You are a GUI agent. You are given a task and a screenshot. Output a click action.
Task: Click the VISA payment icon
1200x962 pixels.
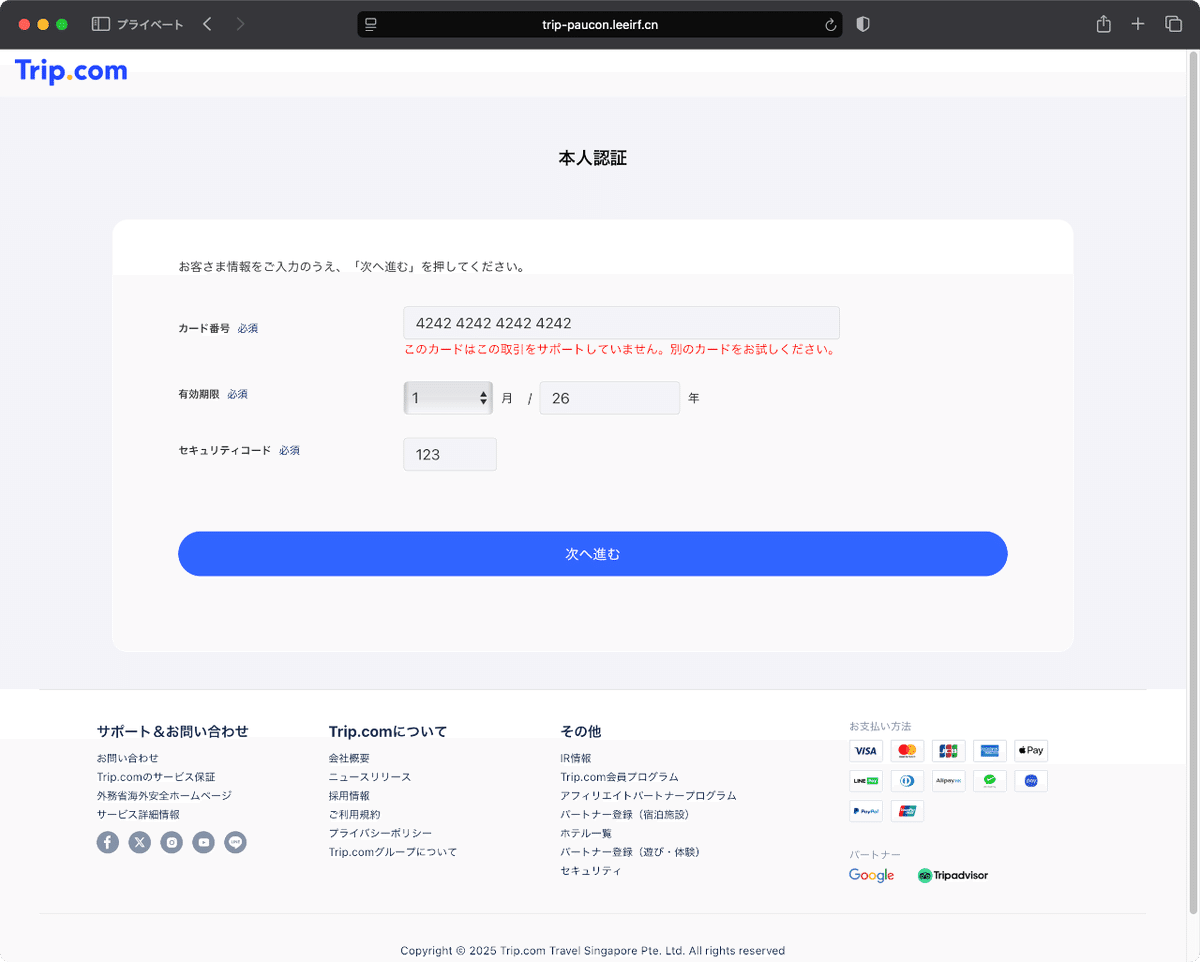(x=866, y=750)
